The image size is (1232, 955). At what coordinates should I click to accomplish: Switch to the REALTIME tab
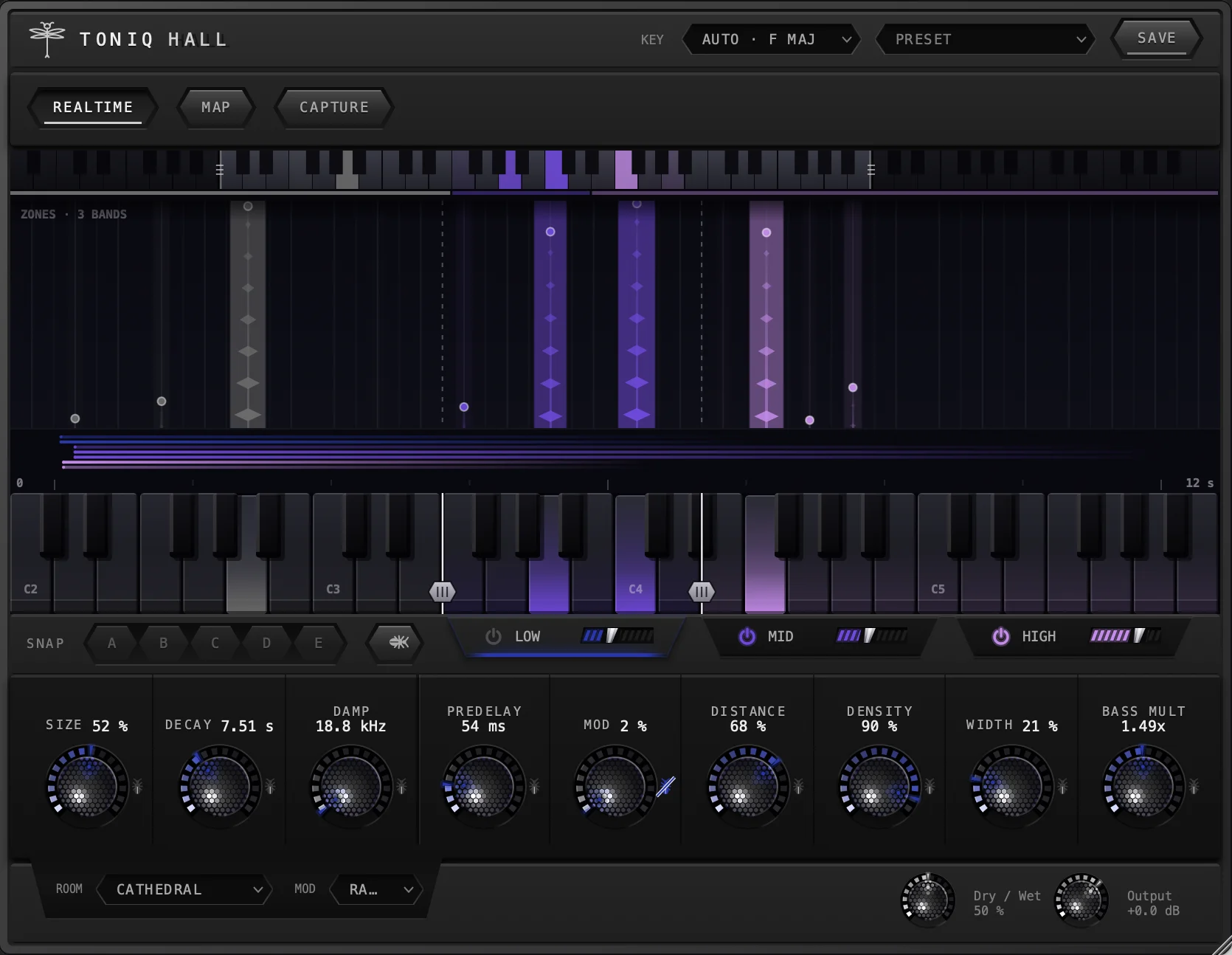(x=93, y=108)
